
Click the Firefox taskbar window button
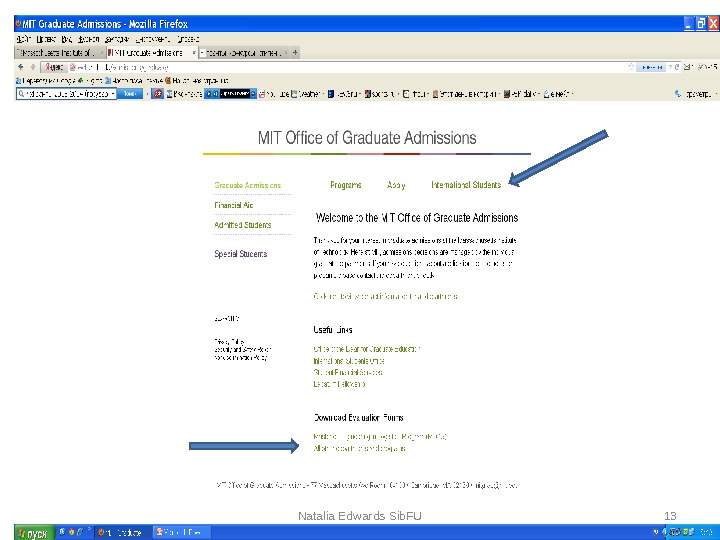122,533
